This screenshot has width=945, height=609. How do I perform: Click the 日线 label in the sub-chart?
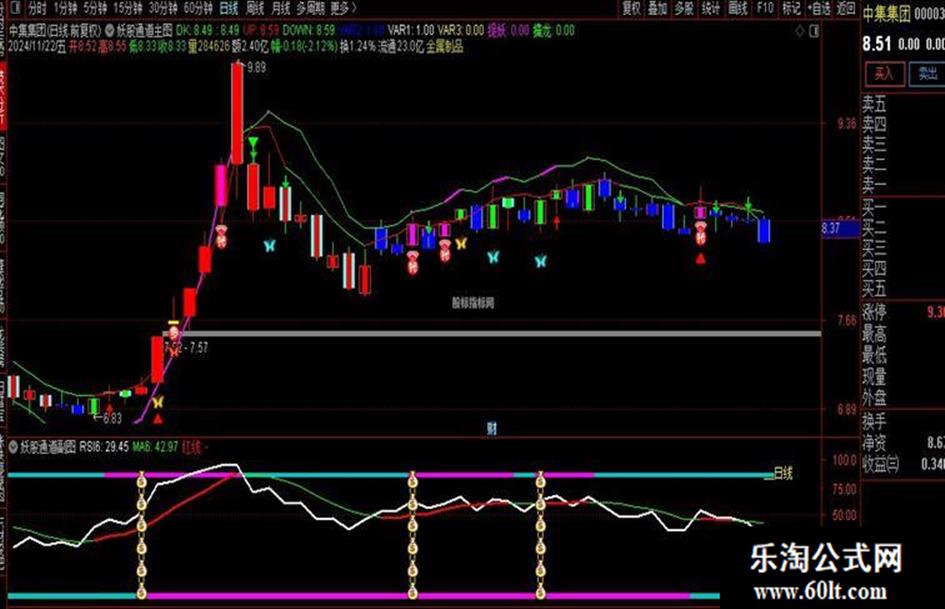pos(783,473)
